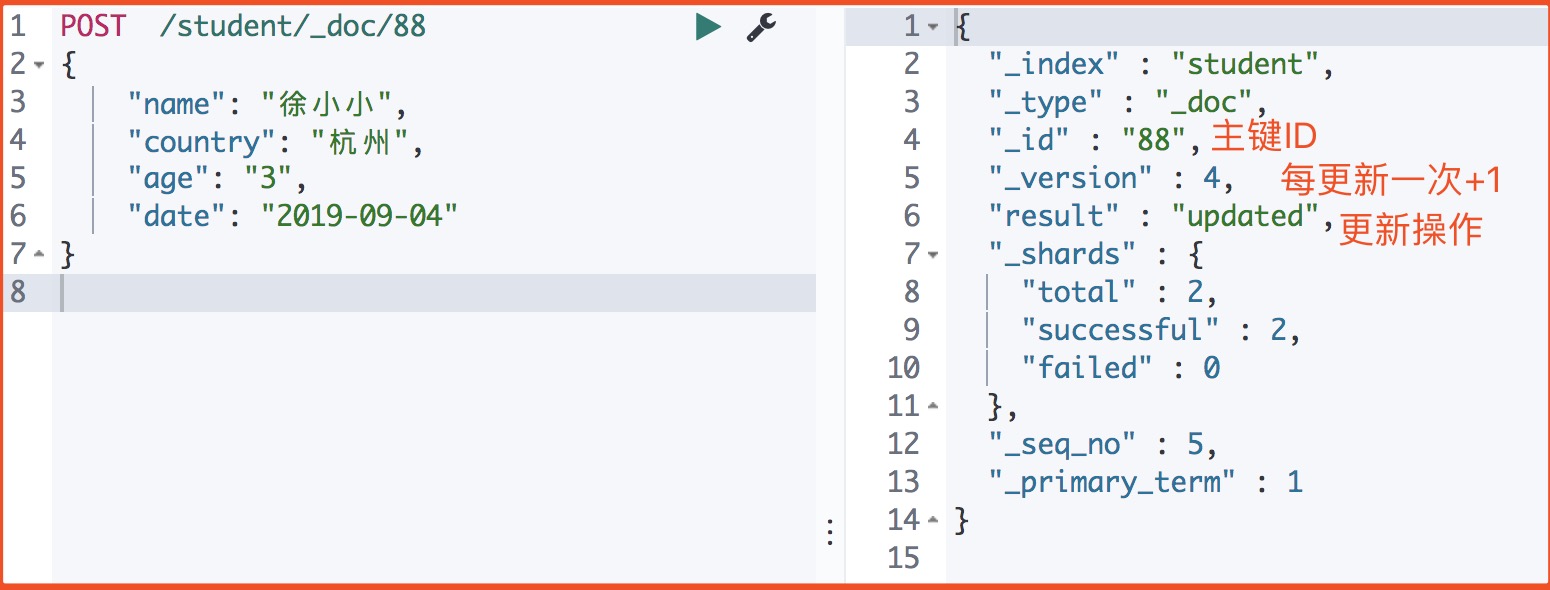Collapse the request body at line 2
Screen dimensions: 1550x590
coord(39,66)
